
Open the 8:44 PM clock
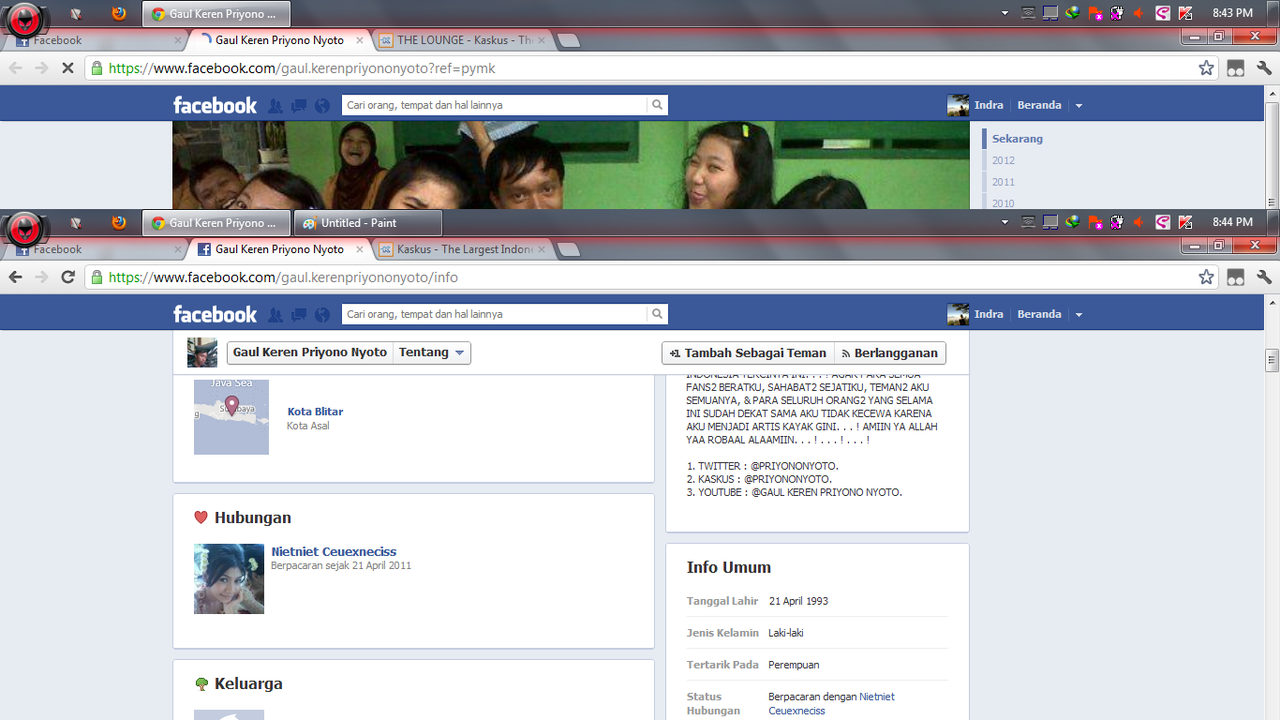click(x=1232, y=222)
